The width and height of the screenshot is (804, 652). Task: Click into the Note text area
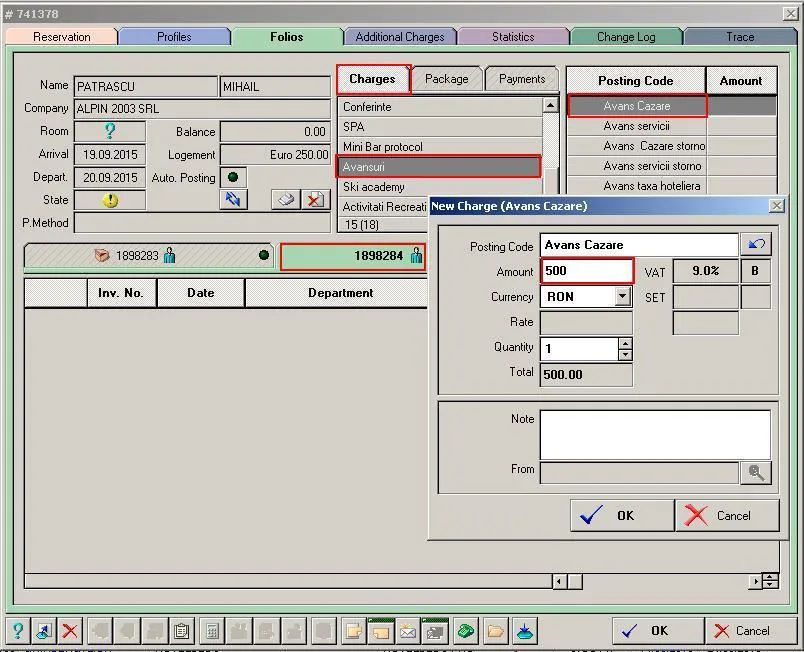point(655,435)
